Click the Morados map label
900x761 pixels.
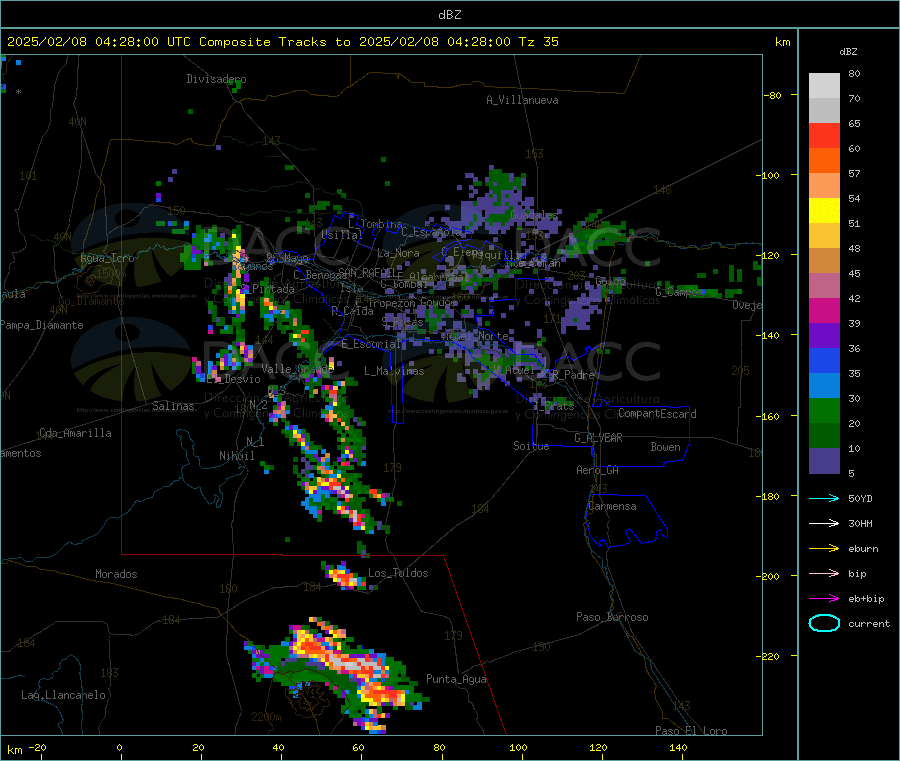pos(116,574)
